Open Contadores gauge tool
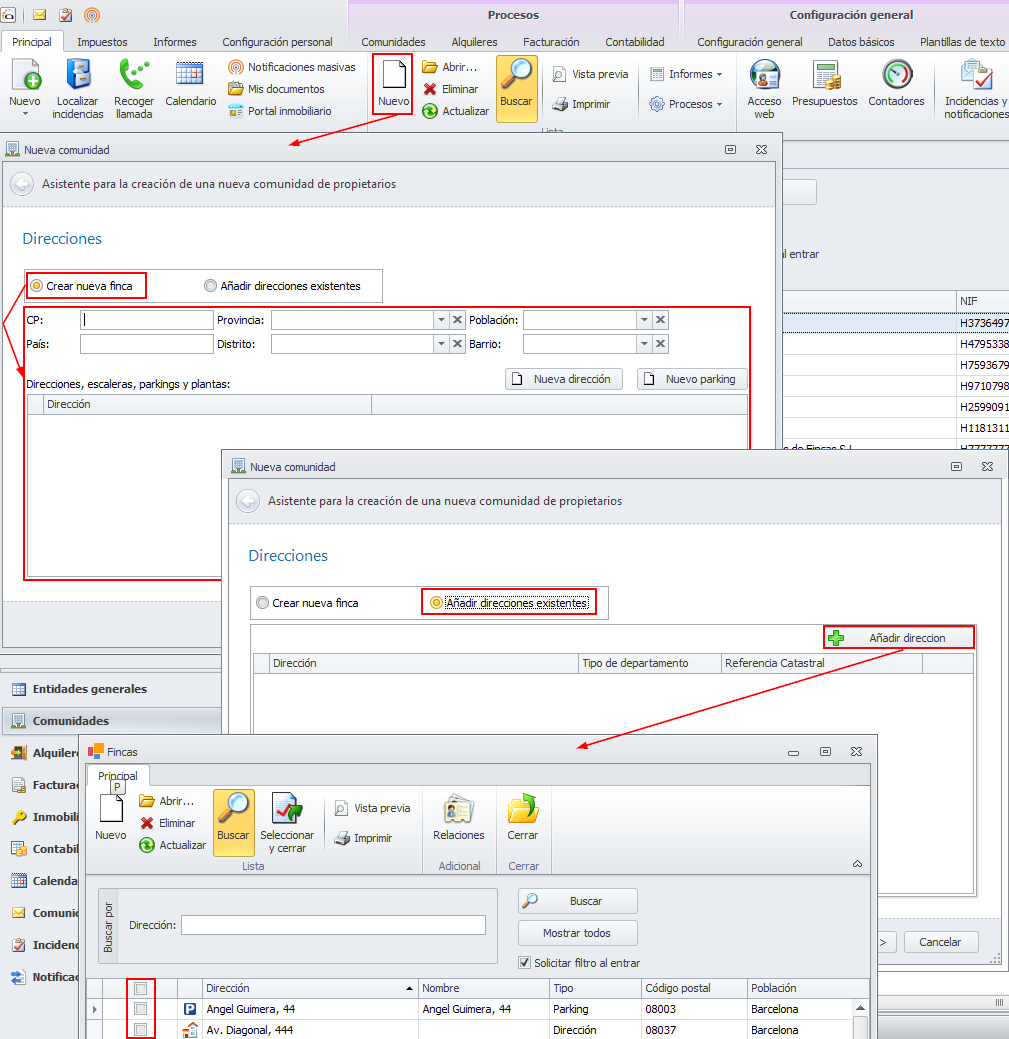This screenshot has height=1039, width=1009. point(896,83)
